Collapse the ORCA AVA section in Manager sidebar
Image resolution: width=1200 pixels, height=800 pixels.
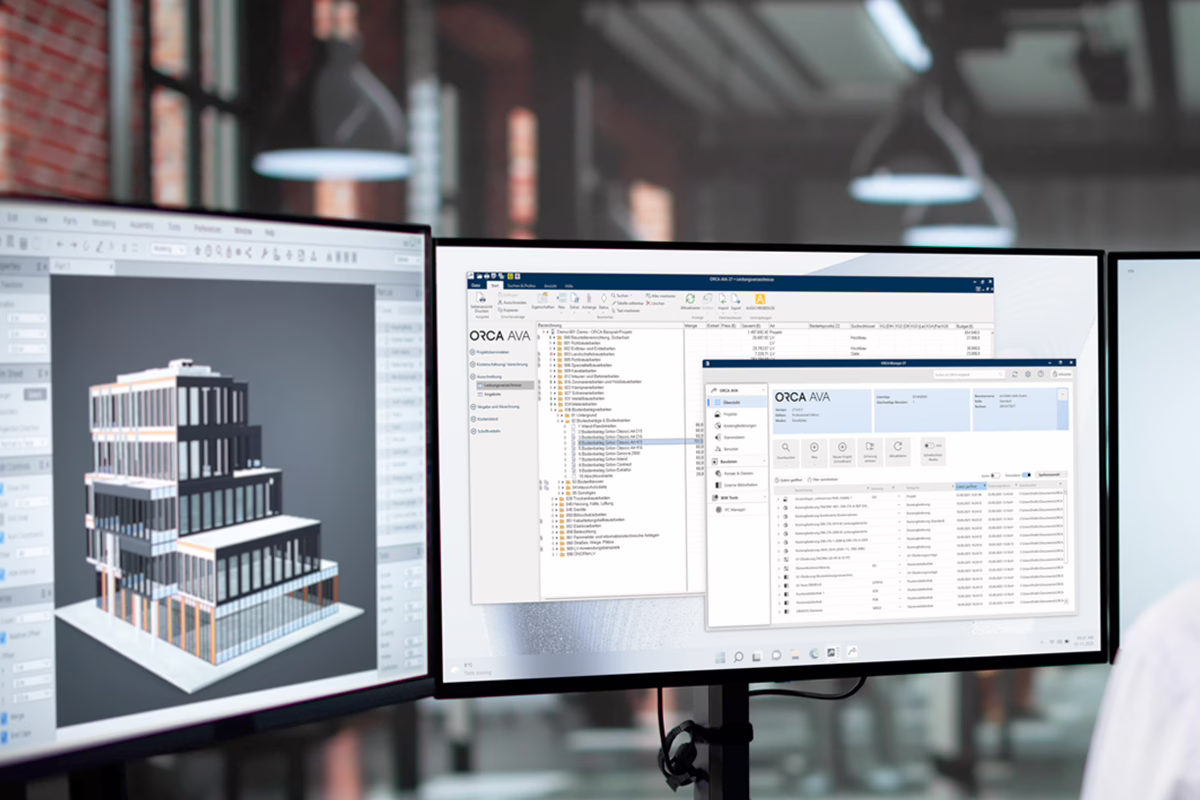pyautogui.click(x=764, y=388)
